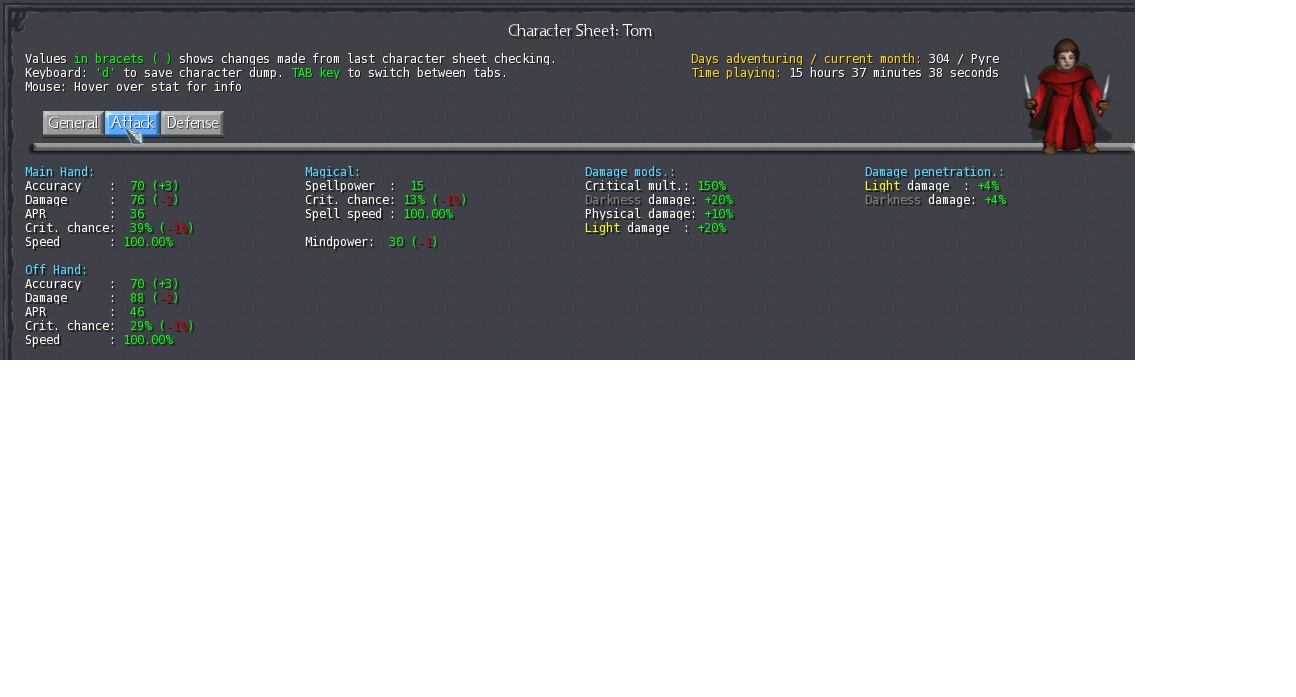Click the Main Hand Accuracy stat
Viewport: 1296px width, 697px height.
click(101, 186)
